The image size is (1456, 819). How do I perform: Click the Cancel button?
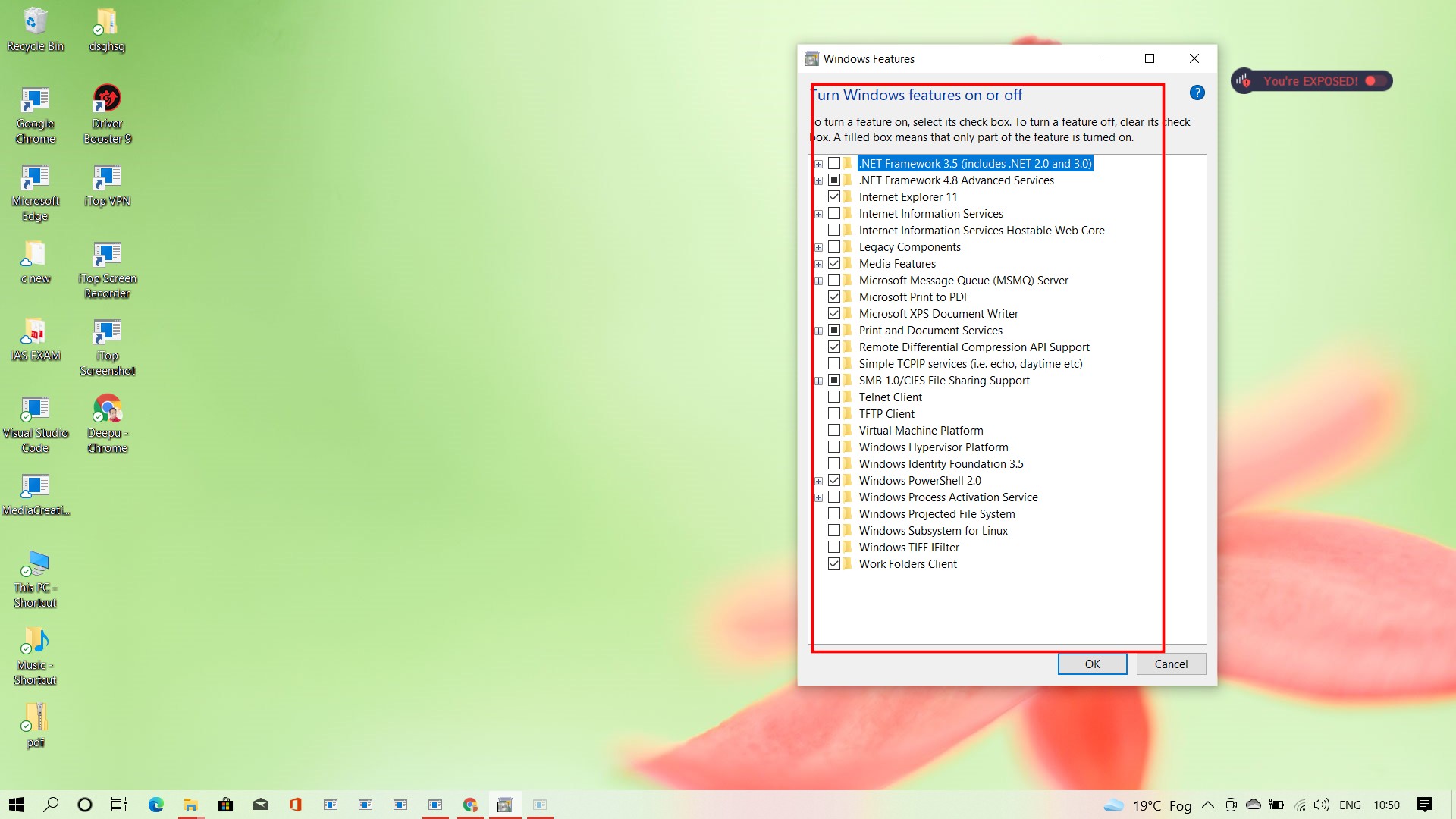click(x=1171, y=664)
